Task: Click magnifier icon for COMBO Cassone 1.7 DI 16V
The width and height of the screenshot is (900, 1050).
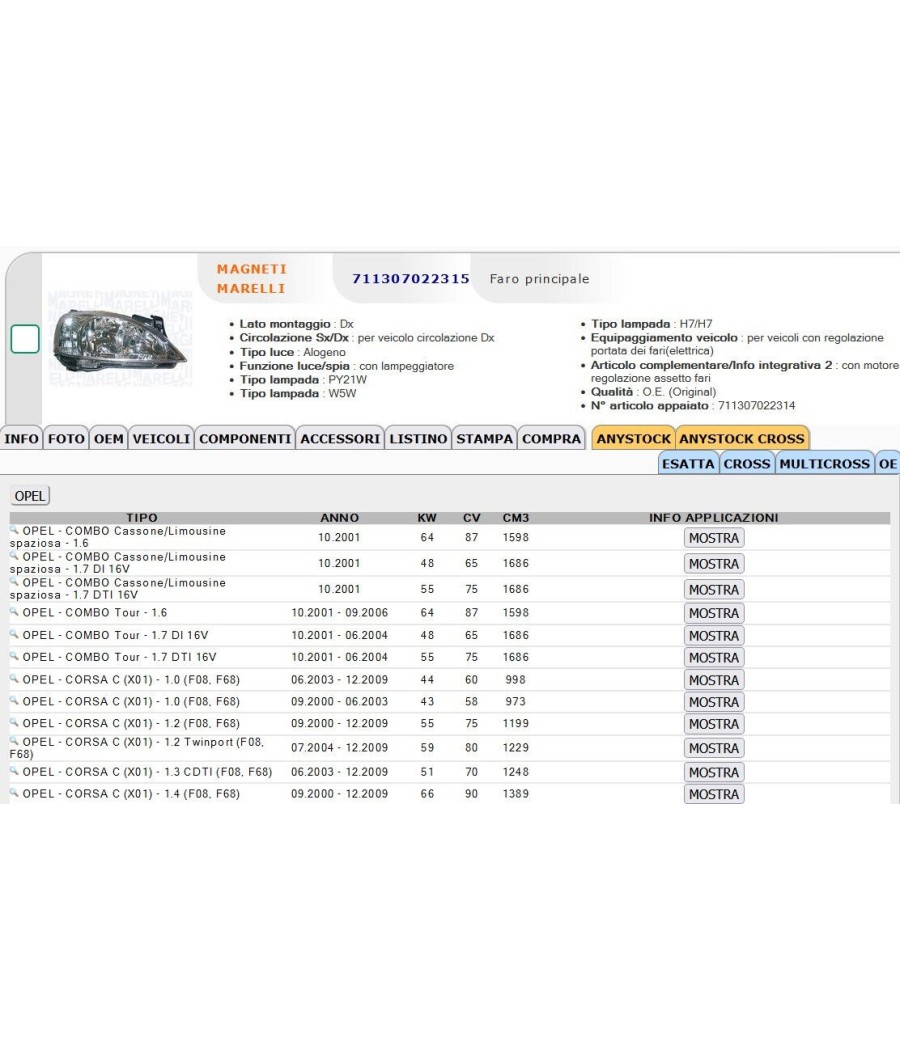Action: pyautogui.click(x=14, y=556)
